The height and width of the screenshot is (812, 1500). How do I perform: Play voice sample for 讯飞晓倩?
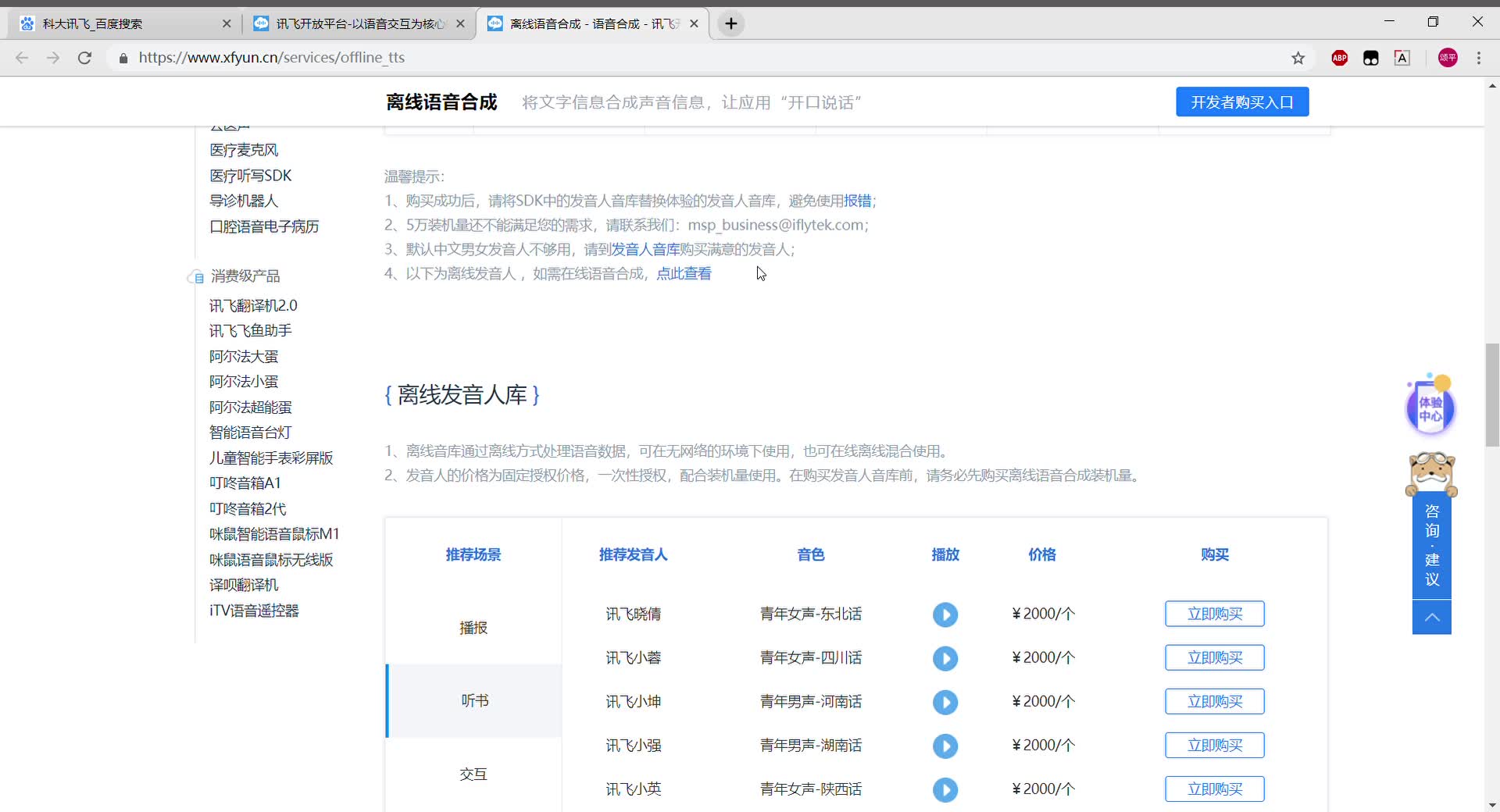click(945, 614)
